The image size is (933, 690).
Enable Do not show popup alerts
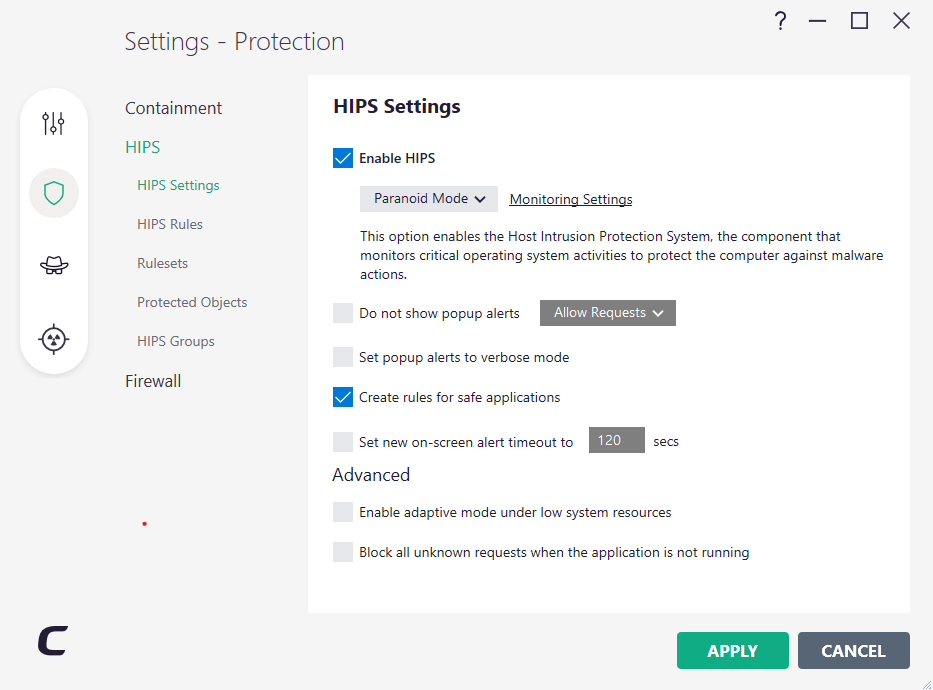point(343,313)
